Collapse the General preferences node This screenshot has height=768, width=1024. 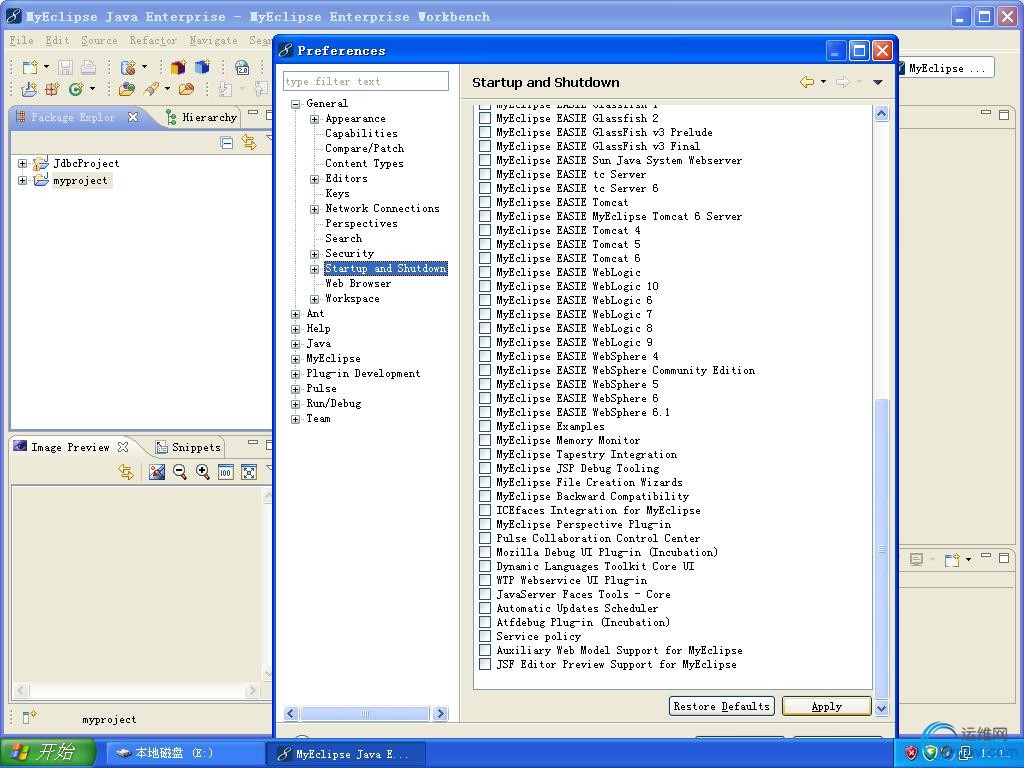click(296, 104)
